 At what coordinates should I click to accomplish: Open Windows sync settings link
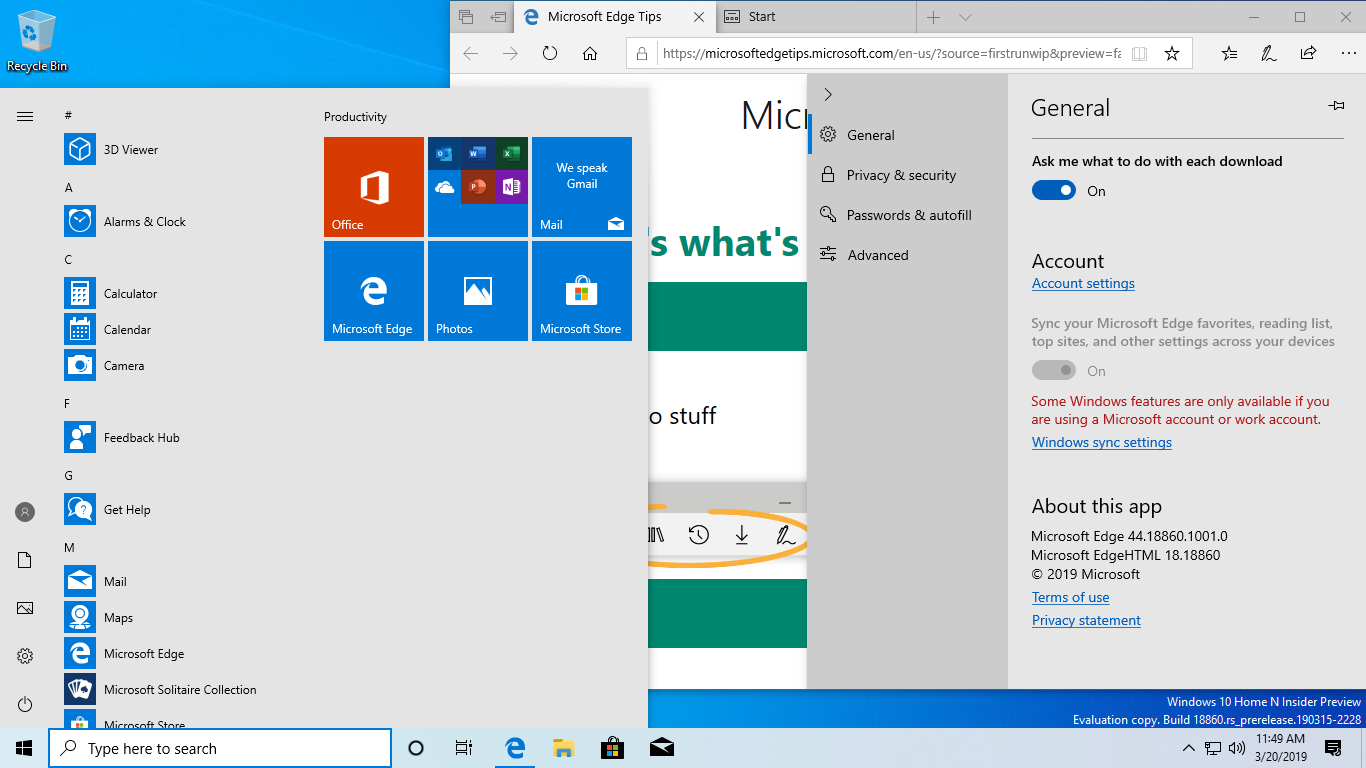pos(1101,443)
